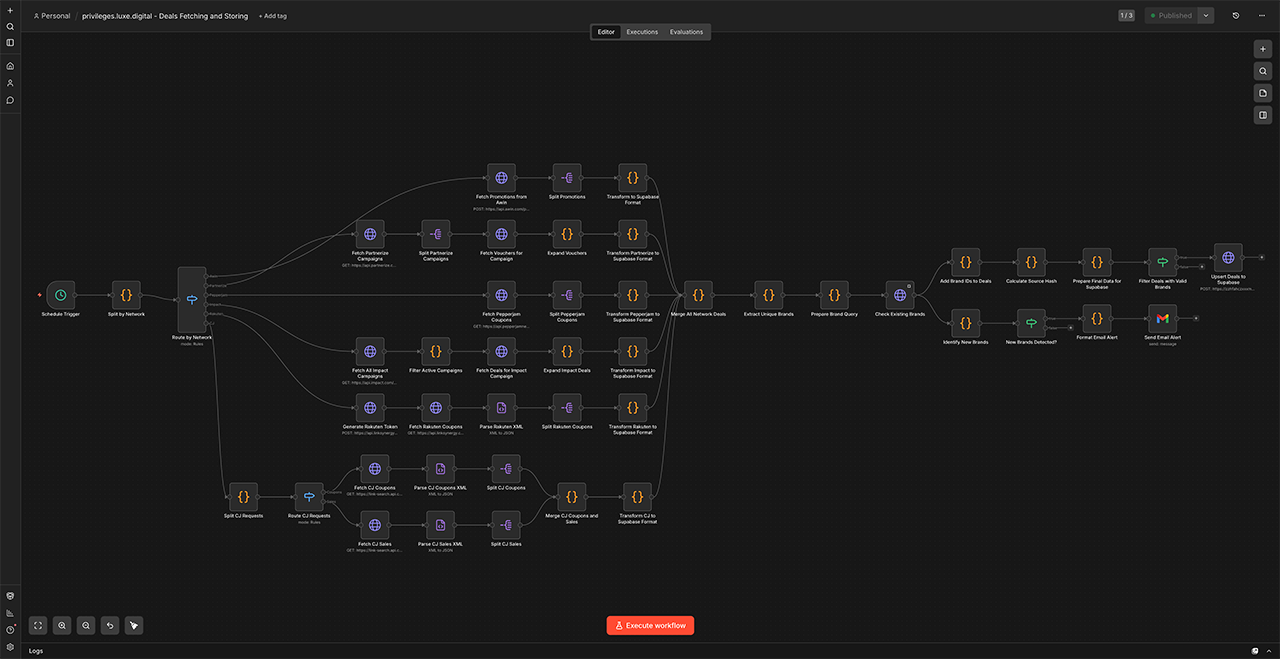The width and height of the screenshot is (1280, 659).
Task: Select the Generate Rakuten Token node
Action: pos(370,408)
